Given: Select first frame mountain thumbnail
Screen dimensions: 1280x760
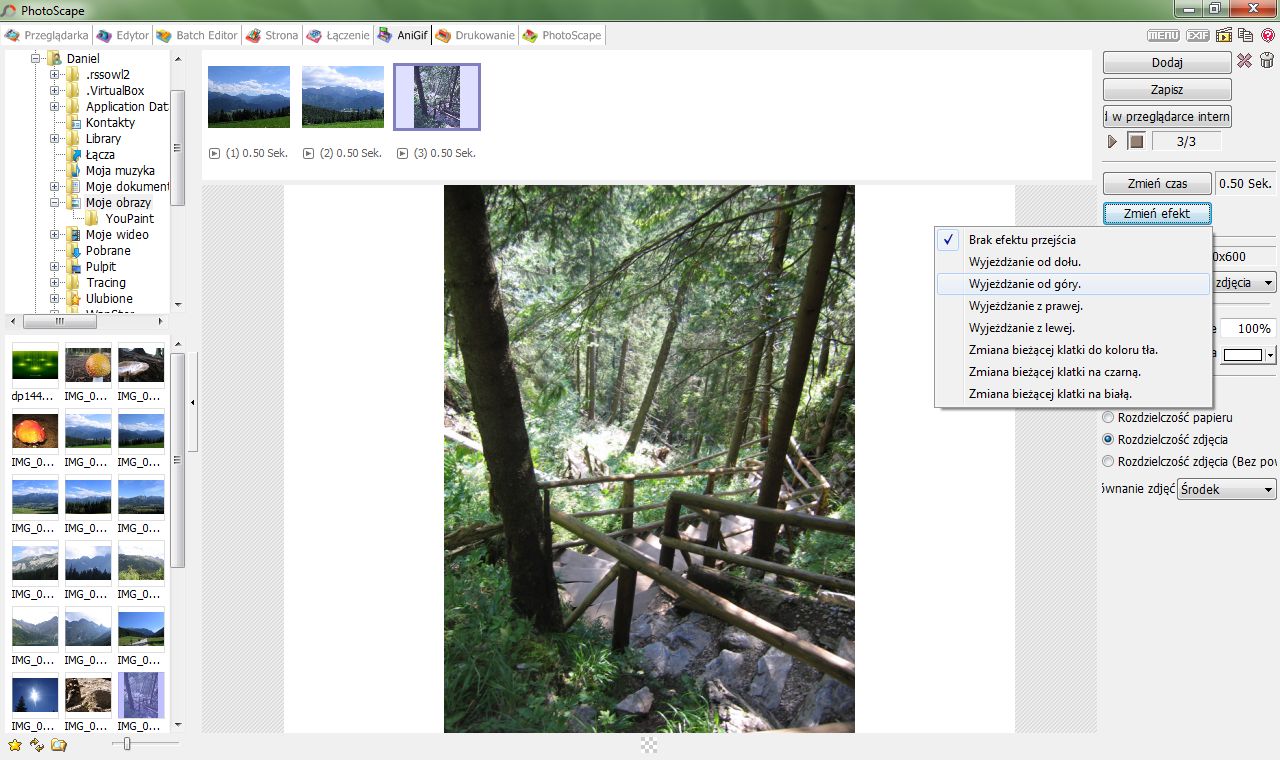Looking at the screenshot, I should (249, 97).
